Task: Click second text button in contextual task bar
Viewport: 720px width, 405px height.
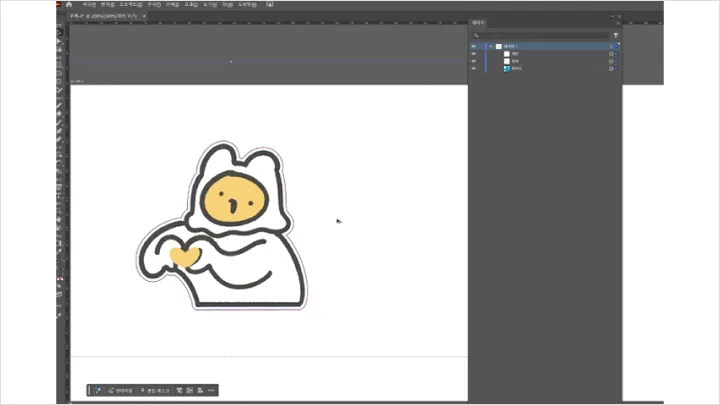Action: 155,390
